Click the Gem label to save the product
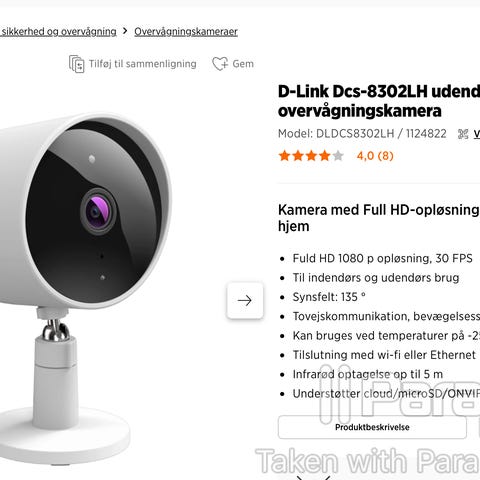This screenshot has width=480, height=480. pos(243,64)
